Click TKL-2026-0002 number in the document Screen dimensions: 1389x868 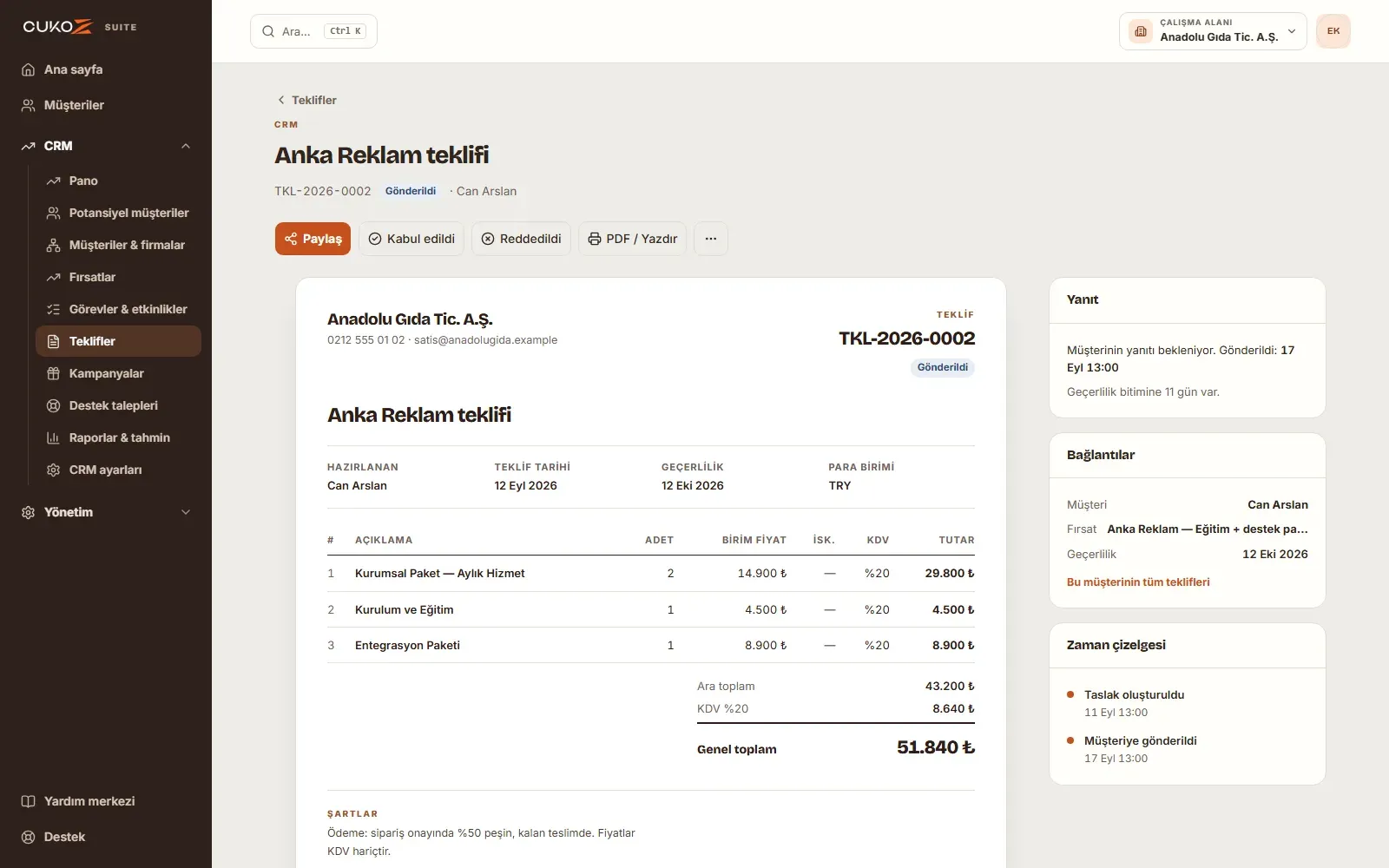tap(906, 339)
